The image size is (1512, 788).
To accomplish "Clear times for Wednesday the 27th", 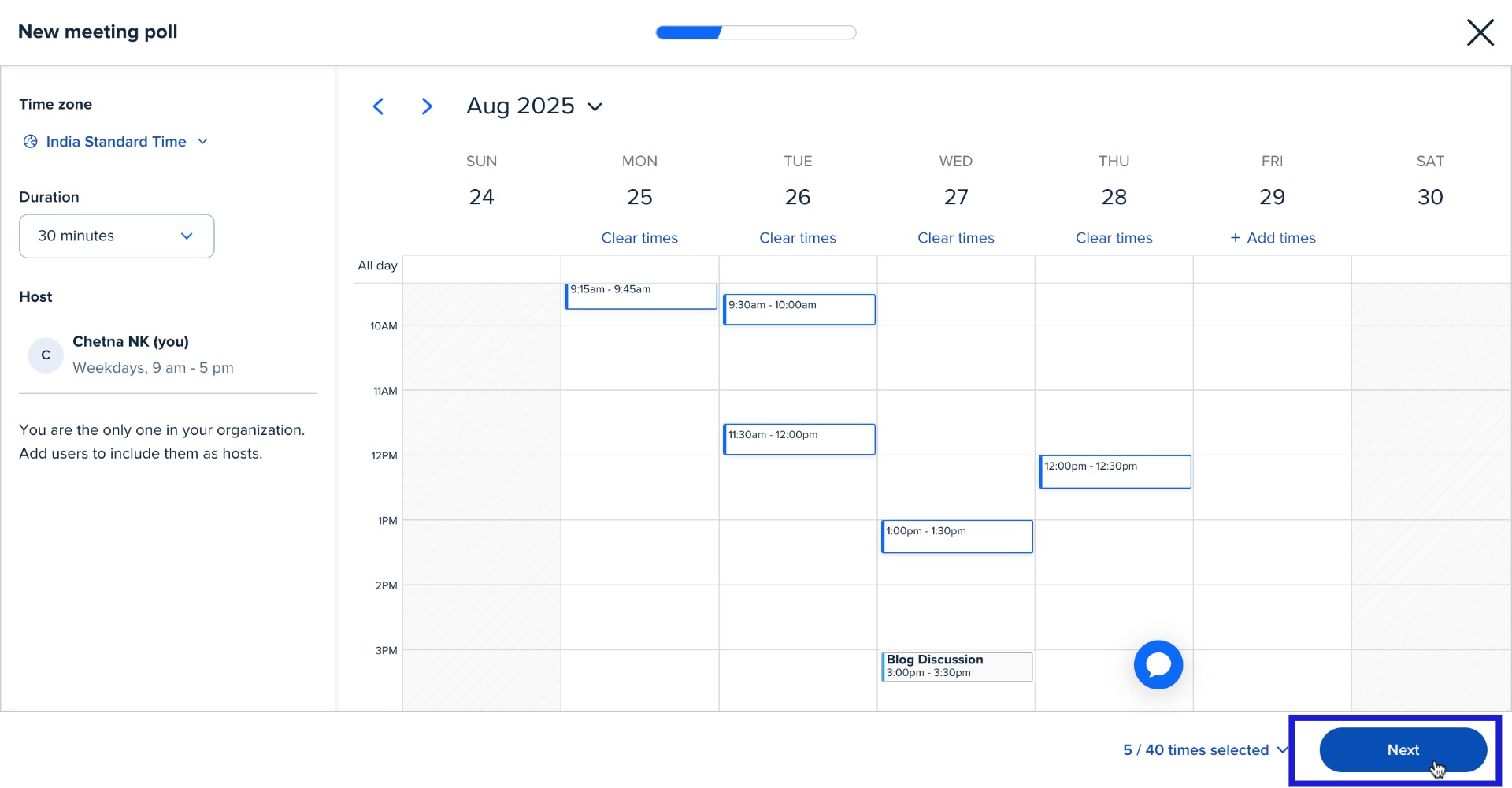I will click(955, 237).
